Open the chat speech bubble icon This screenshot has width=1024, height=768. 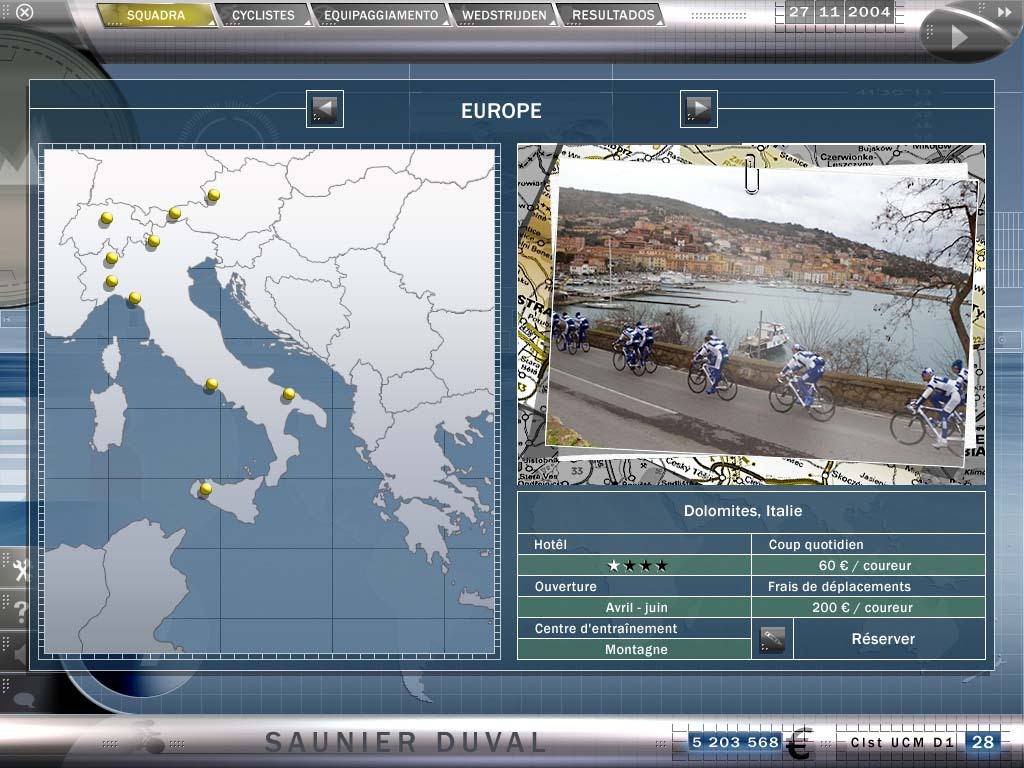pyautogui.click(x=22, y=699)
